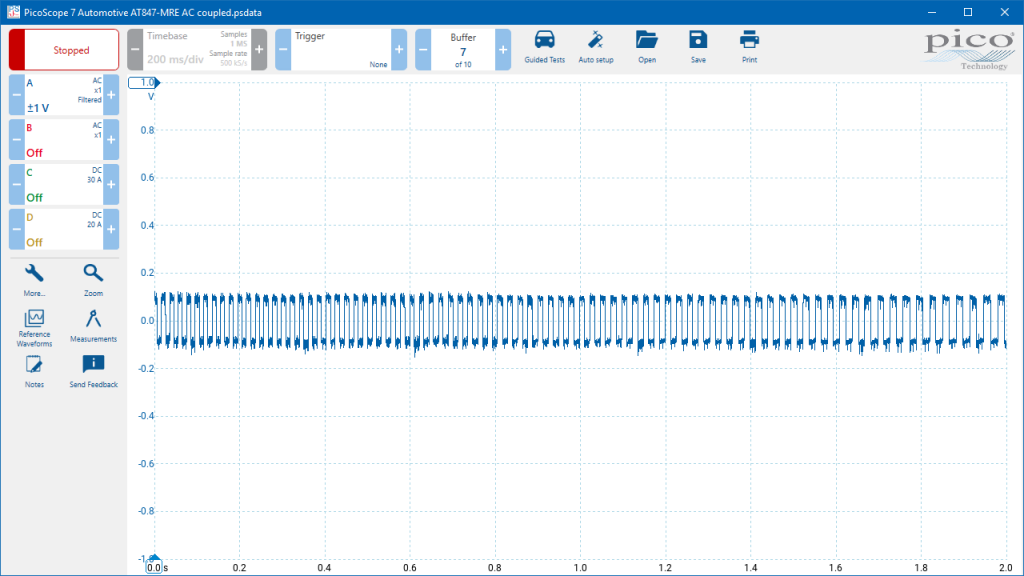Increase buffer number with plus button
The image size is (1024, 576).
pos(503,50)
